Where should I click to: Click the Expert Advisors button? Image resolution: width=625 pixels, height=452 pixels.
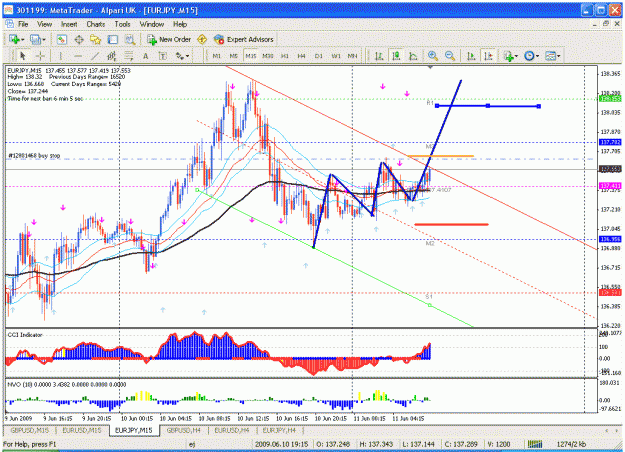244,39
